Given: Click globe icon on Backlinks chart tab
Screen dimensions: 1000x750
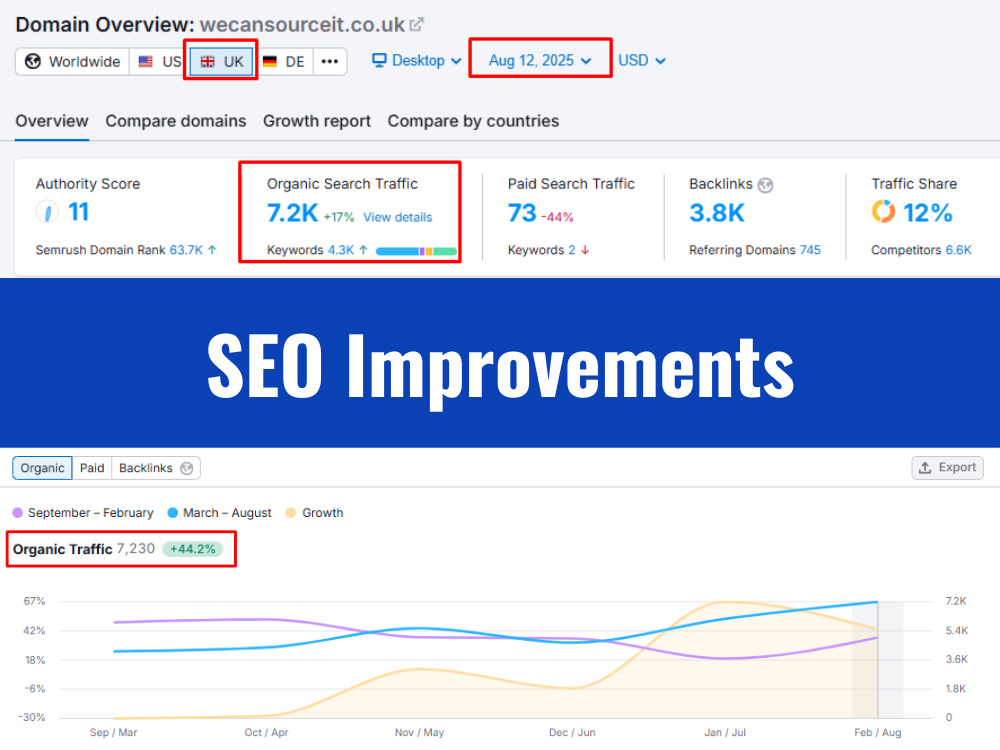Looking at the screenshot, I should [x=186, y=468].
